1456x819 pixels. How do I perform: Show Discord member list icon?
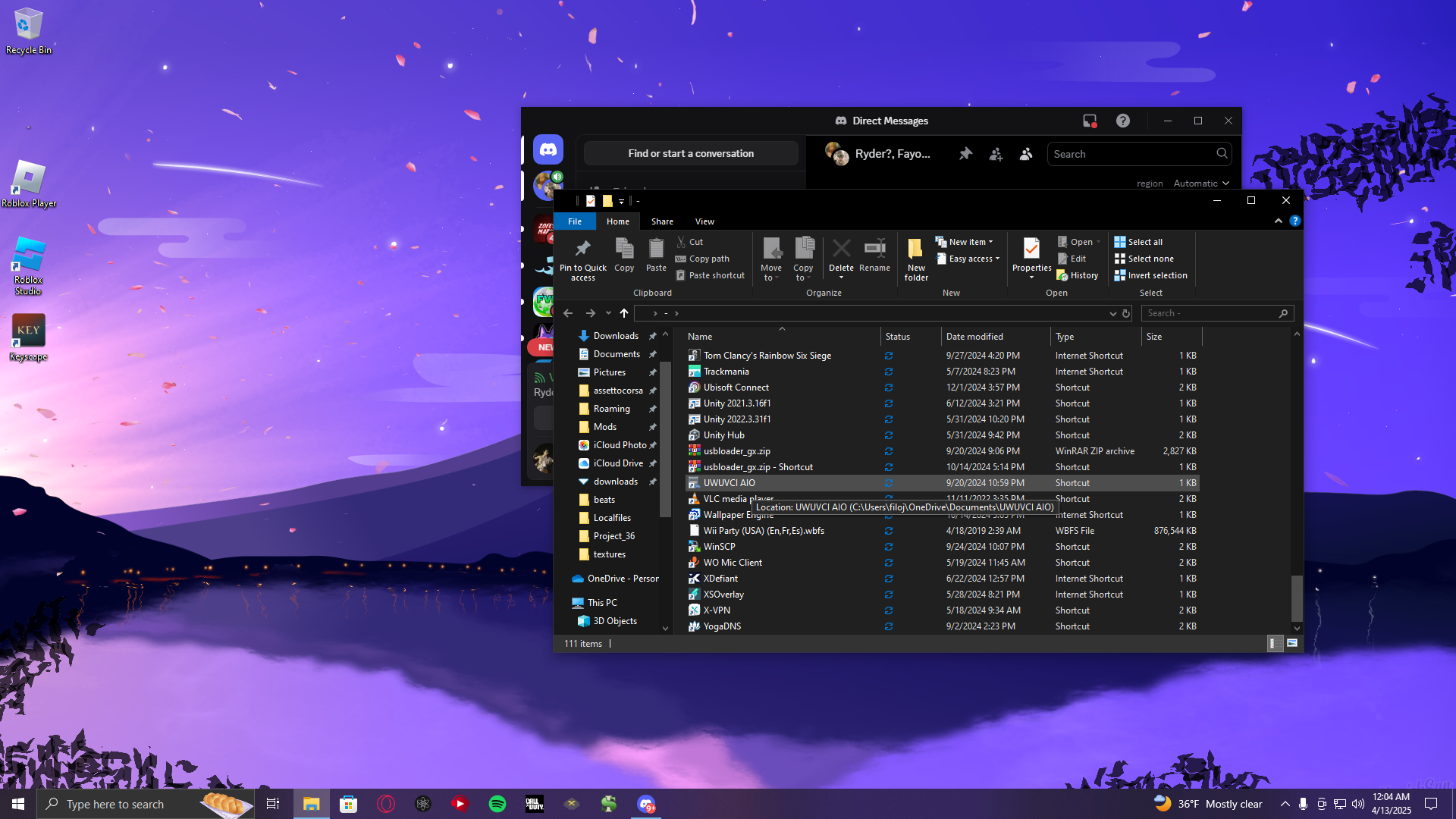[x=1026, y=154]
